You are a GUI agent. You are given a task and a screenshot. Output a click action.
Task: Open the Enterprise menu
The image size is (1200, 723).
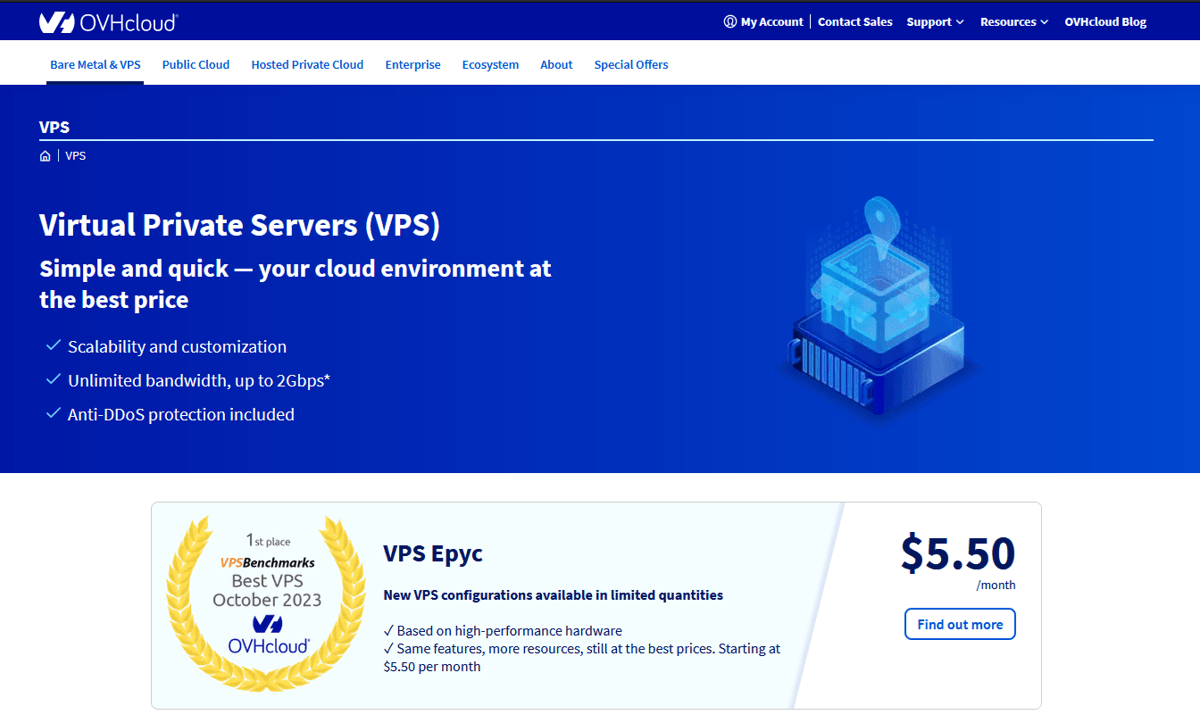[413, 65]
